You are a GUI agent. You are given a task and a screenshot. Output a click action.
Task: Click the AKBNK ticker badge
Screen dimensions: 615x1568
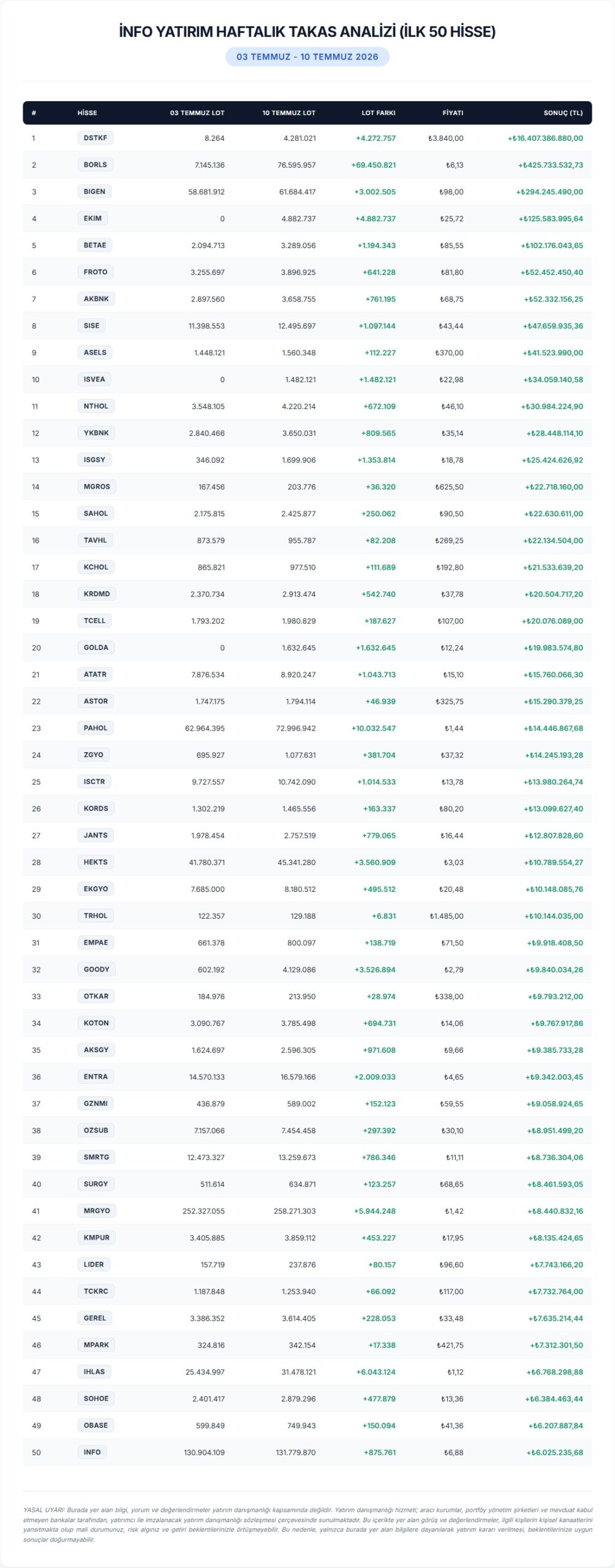tap(96, 299)
